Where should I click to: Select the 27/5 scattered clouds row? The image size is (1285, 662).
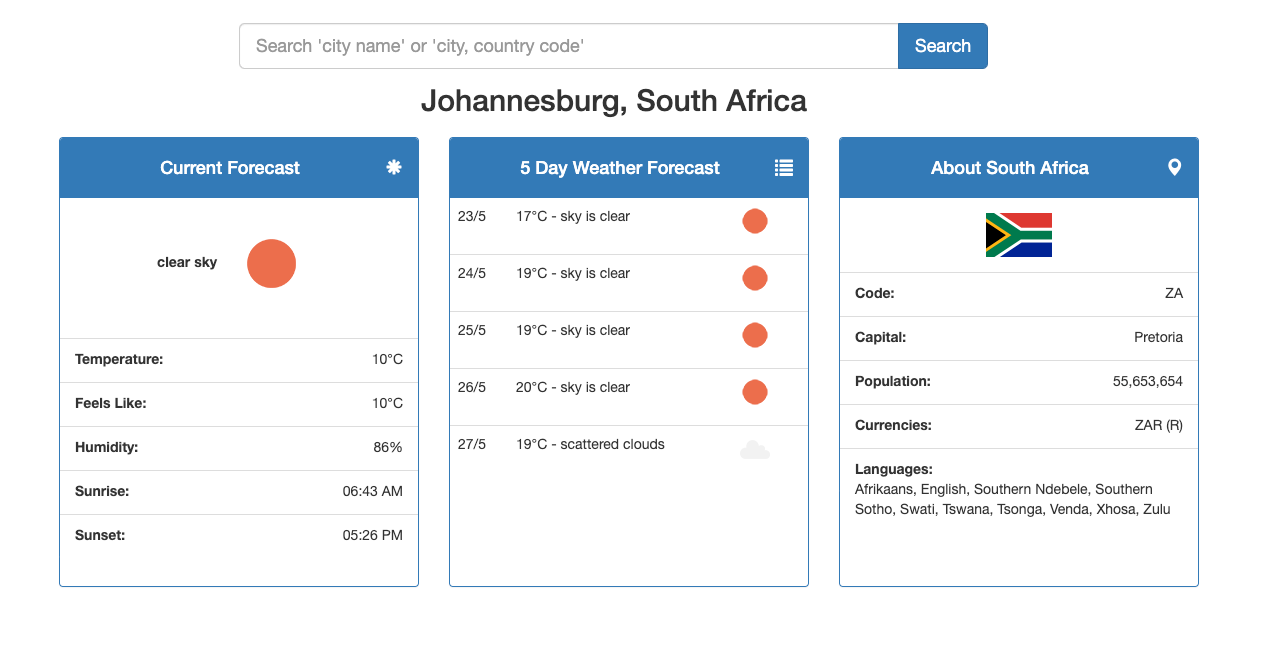point(629,454)
